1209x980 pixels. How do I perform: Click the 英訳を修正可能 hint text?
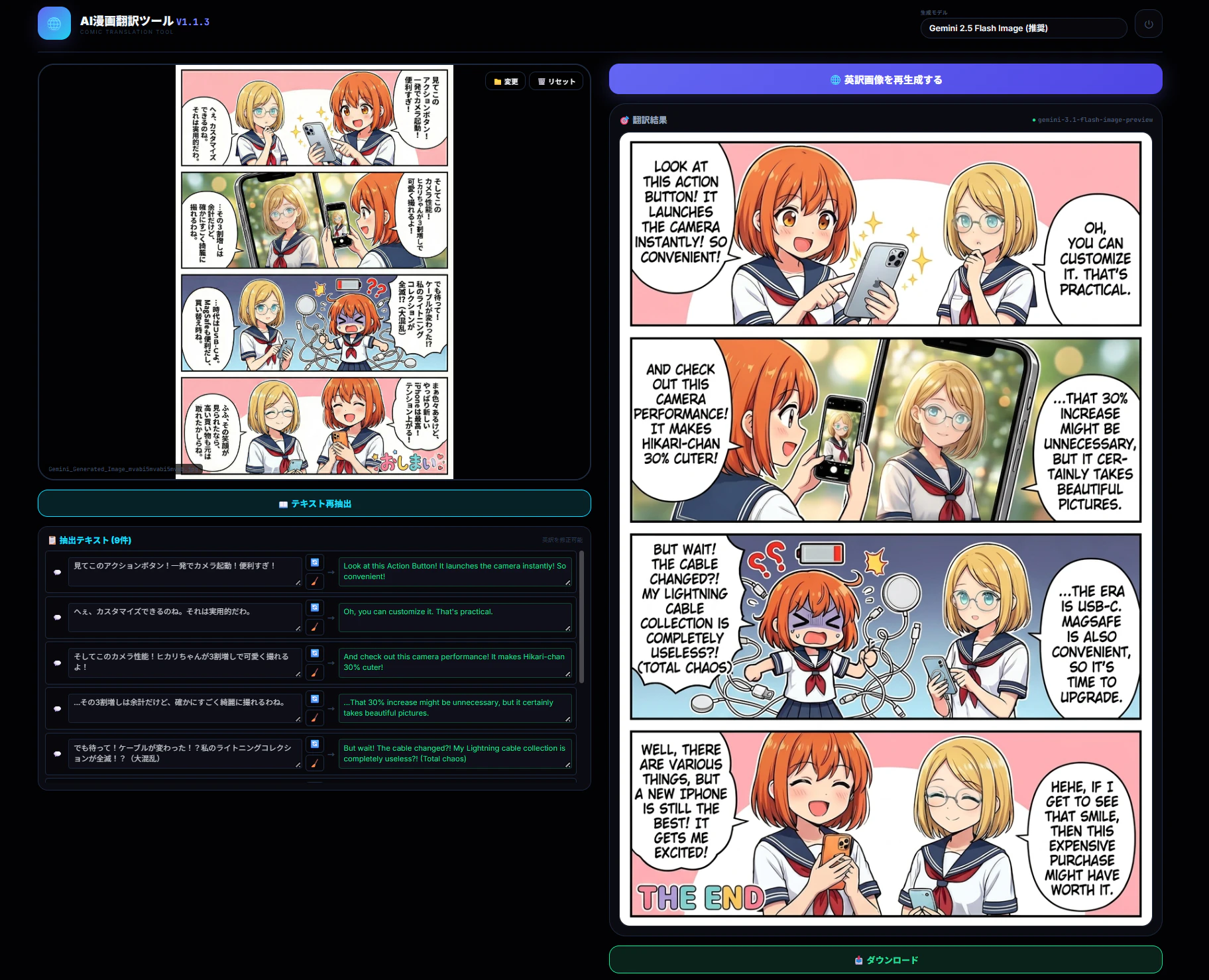[563, 540]
